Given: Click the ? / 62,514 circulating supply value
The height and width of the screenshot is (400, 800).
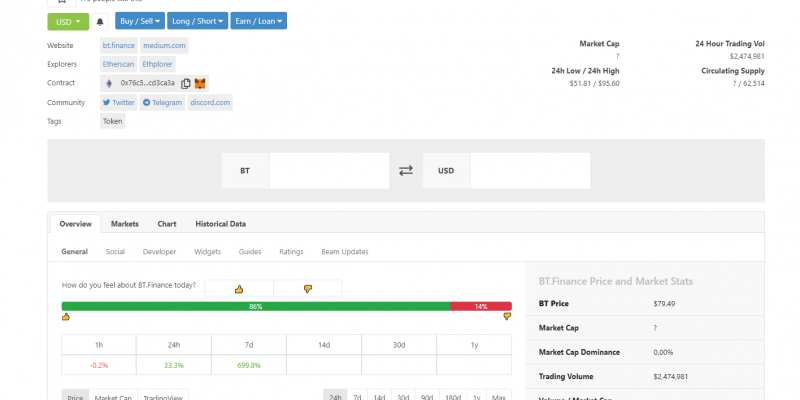Looking at the screenshot, I should coord(748,84).
